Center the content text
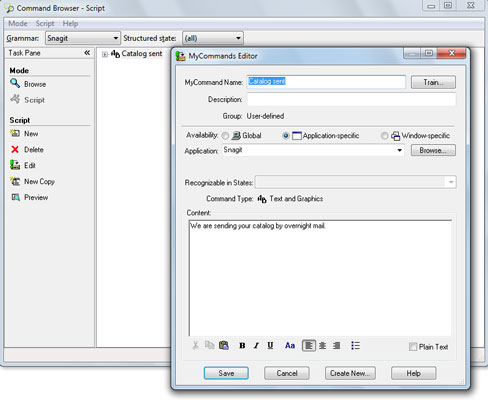This screenshot has width=488, height=400. click(x=322, y=346)
